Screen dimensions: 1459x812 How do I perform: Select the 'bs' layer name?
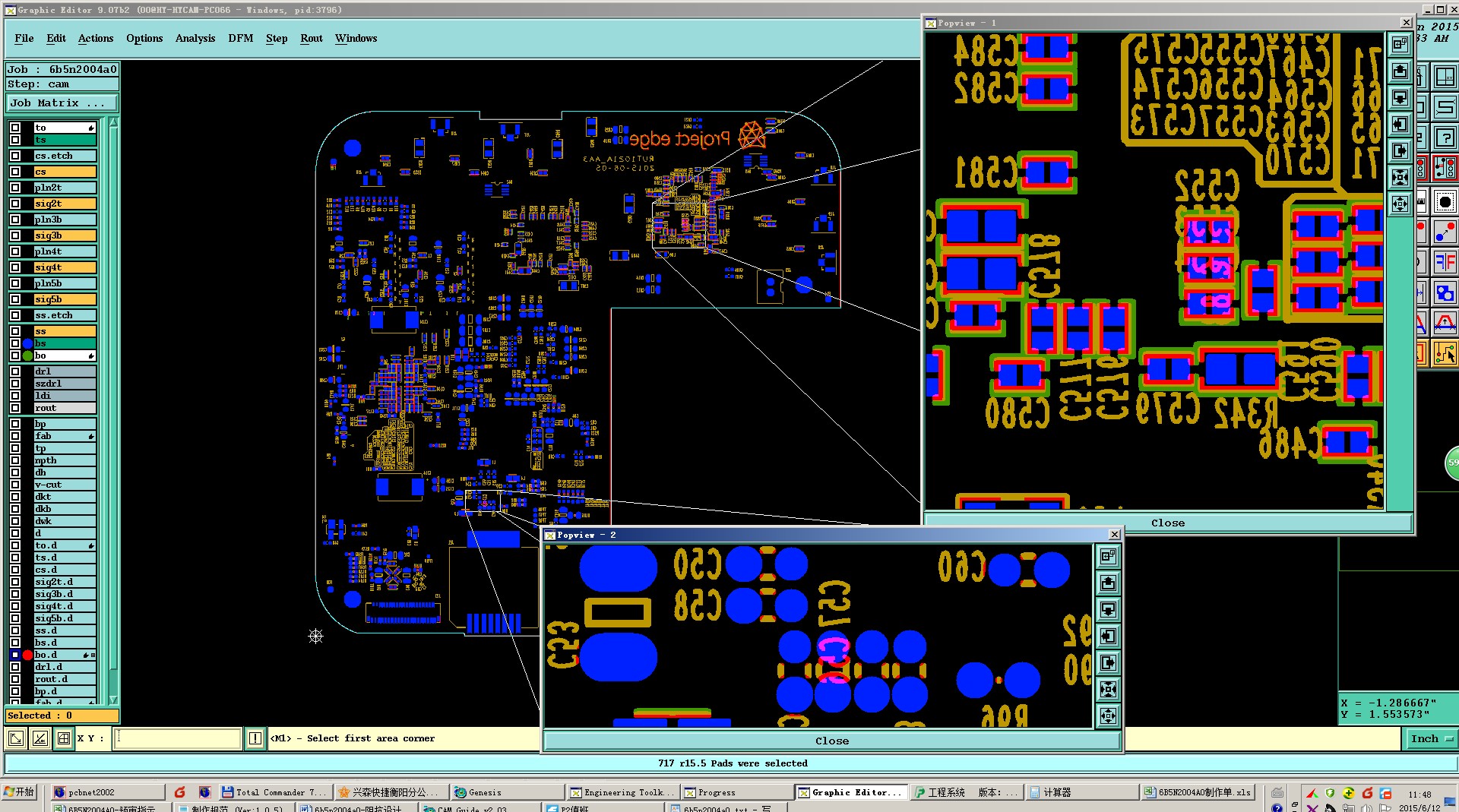pos(65,343)
